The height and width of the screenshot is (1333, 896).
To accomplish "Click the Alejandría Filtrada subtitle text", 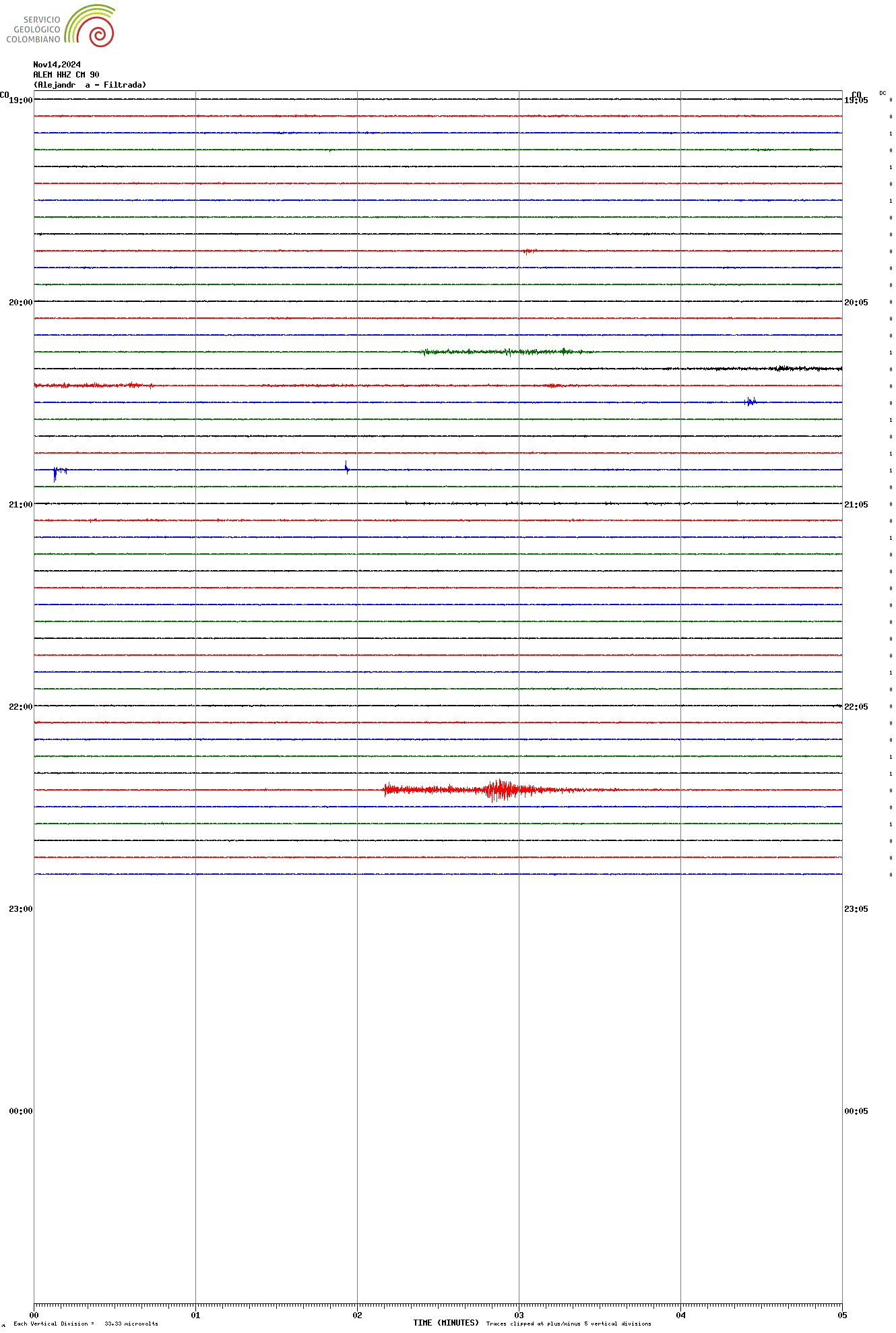I will [90, 85].
